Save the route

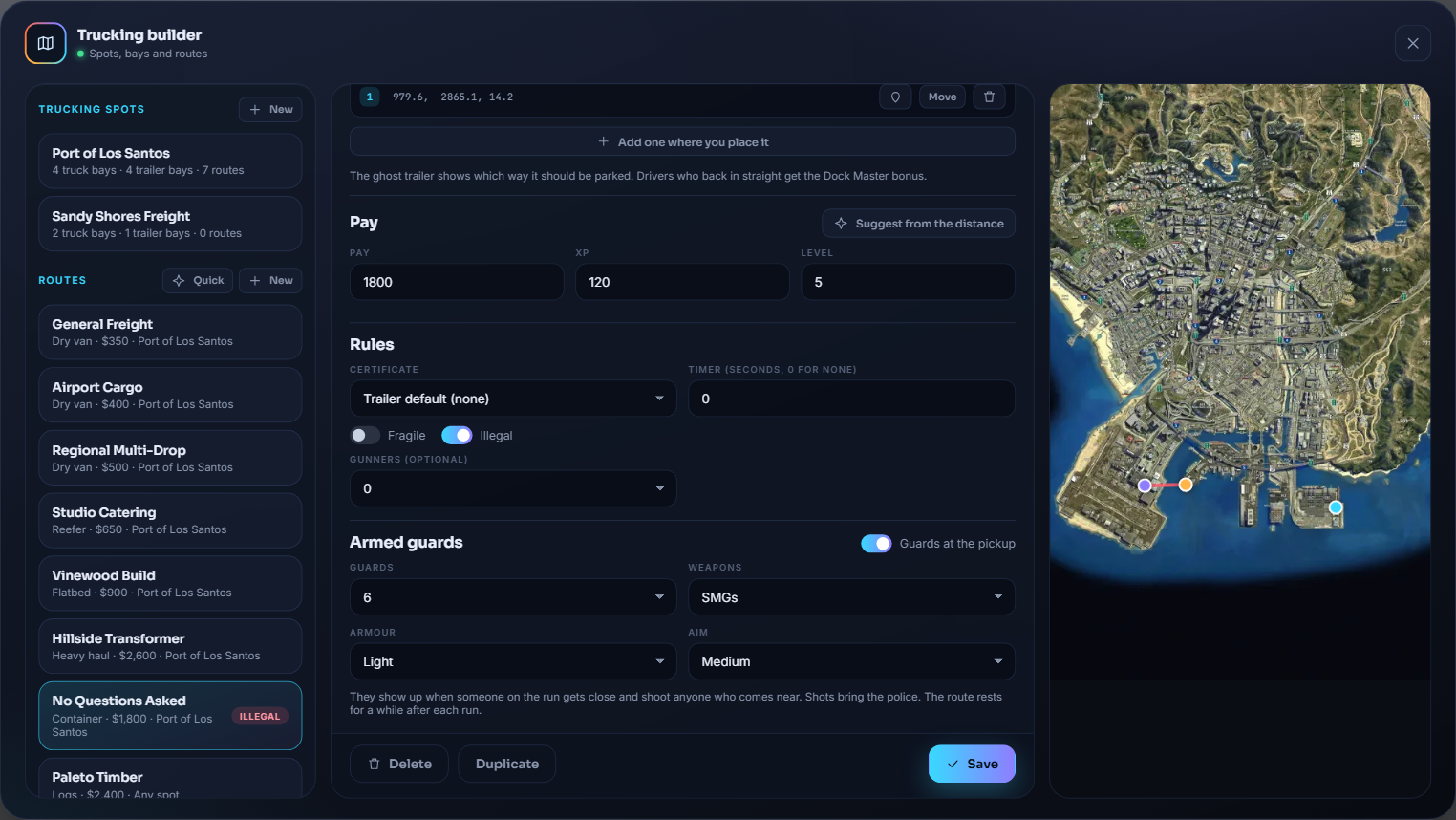tap(972, 764)
